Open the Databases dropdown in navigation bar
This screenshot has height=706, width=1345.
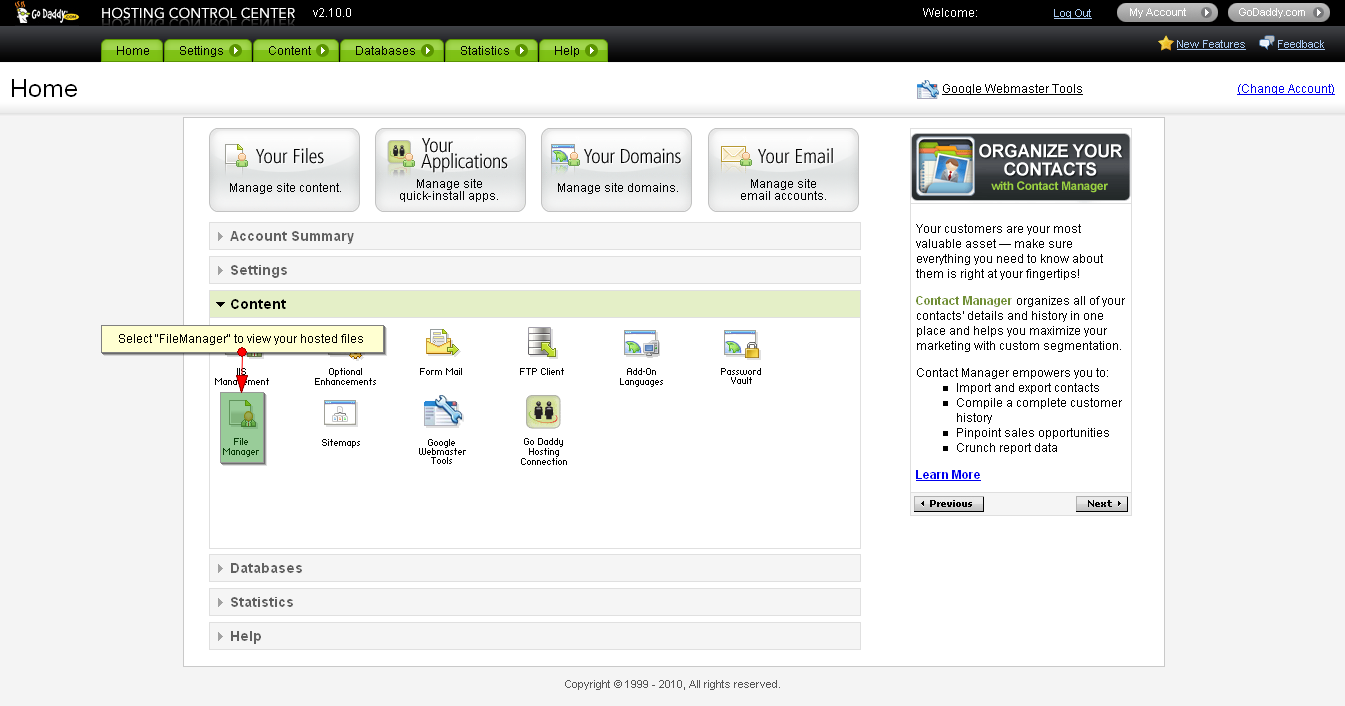tap(393, 51)
